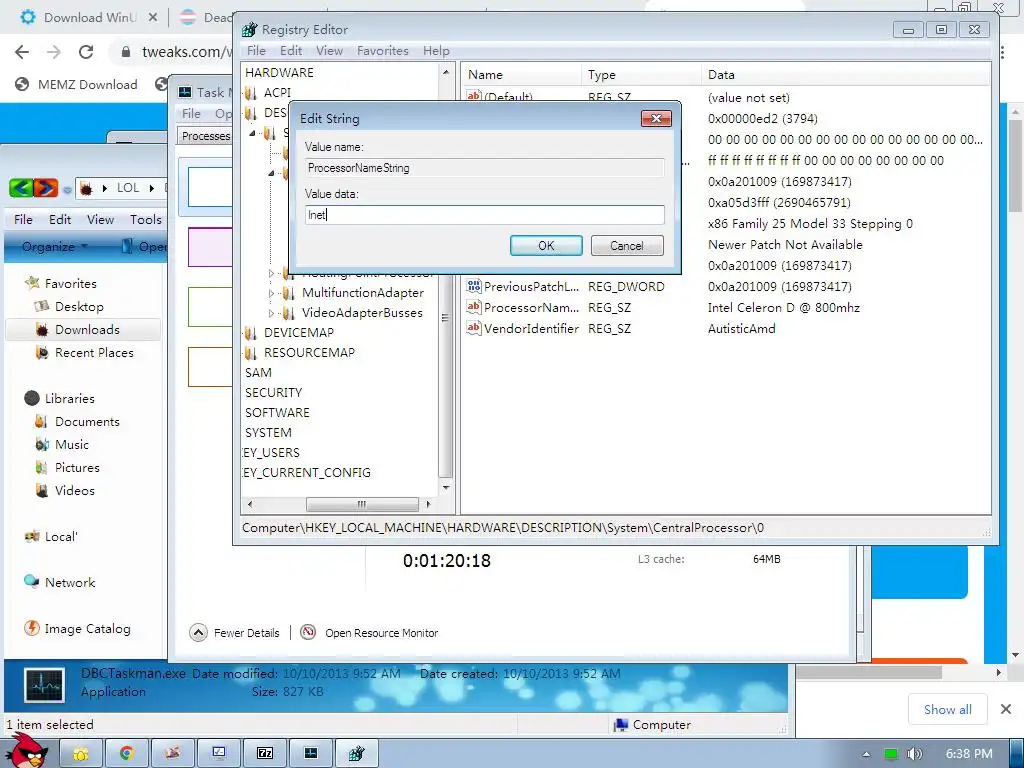The width and height of the screenshot is (1024, 768).
Task: Click Show all downloads in browser
Action: click(x=947, y=709)
